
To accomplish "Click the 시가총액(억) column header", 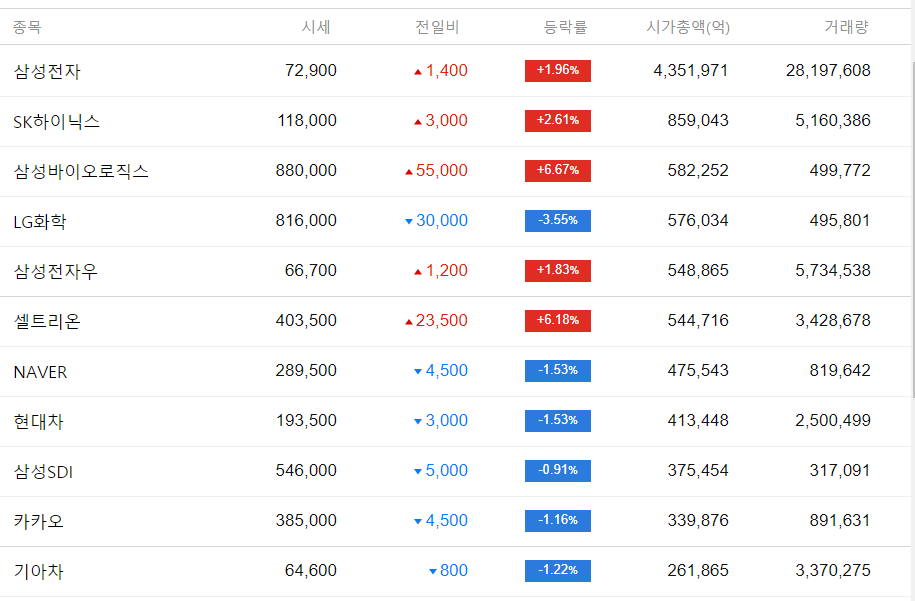I will click(x=688, y=27).
